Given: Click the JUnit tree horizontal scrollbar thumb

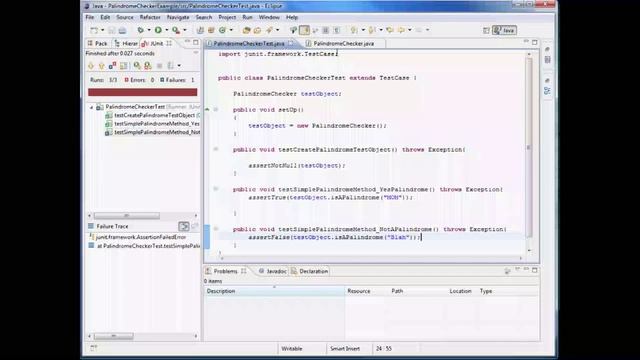Looking at the screenshot, I should click(127, 216).
